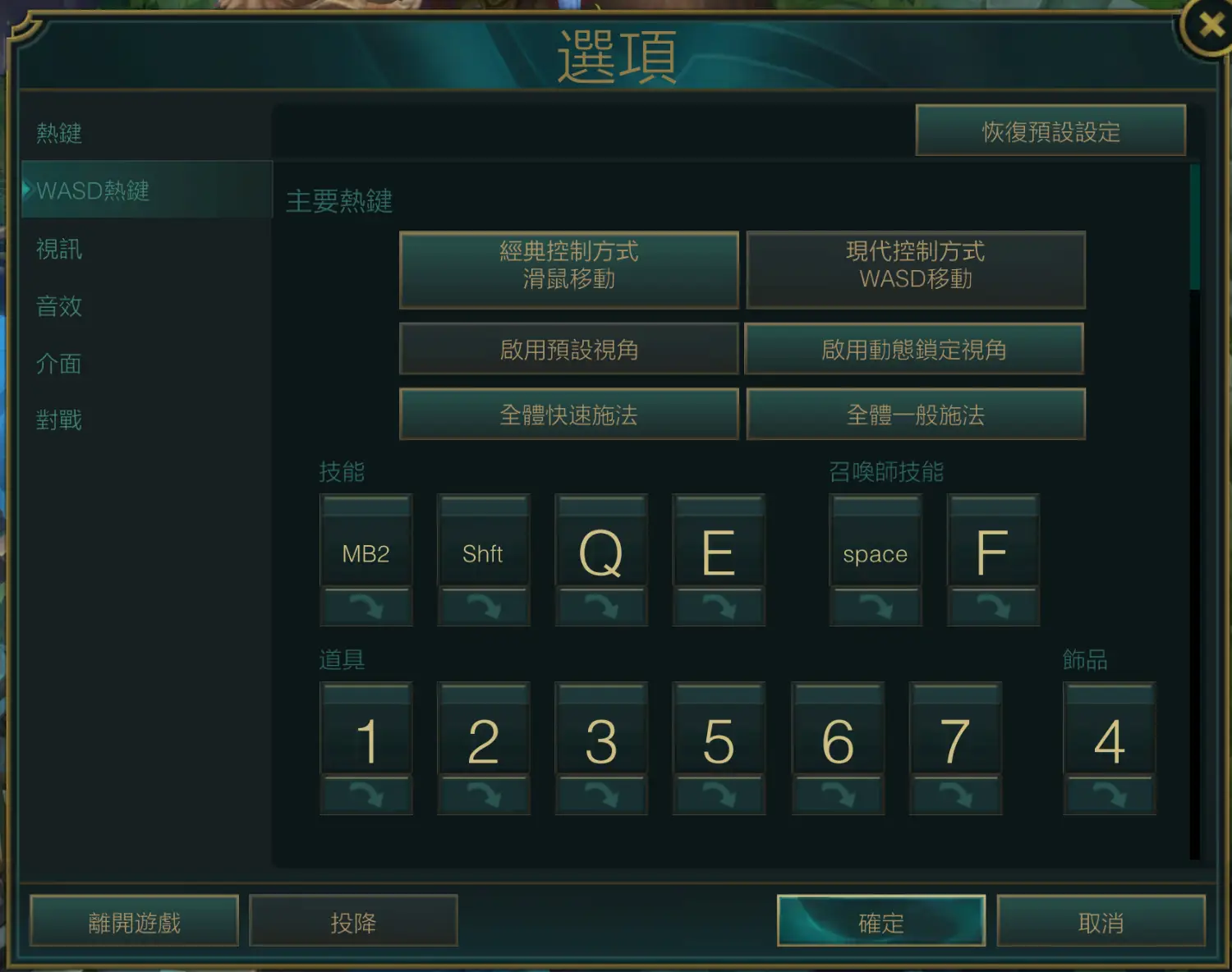Click the curved arrow under the space summoner key
The height and width of the screenshot is (972, 1232).
coord(876,607)
